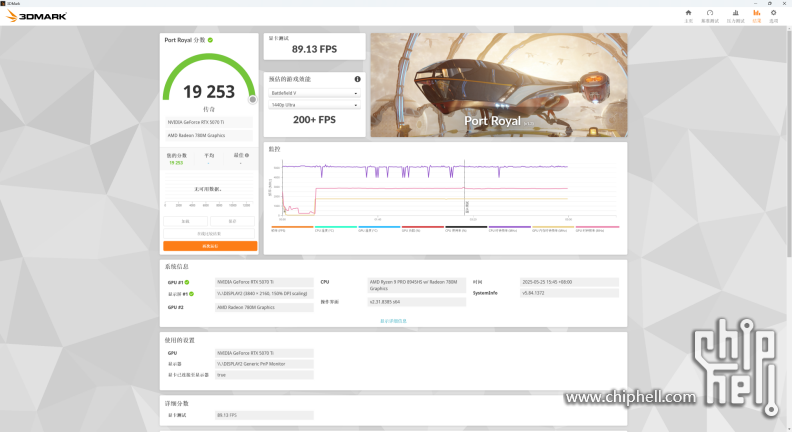The width and height of the screenshot is (792, 432).
Task: Go to the Home tab icon
Action: (688, 16)
